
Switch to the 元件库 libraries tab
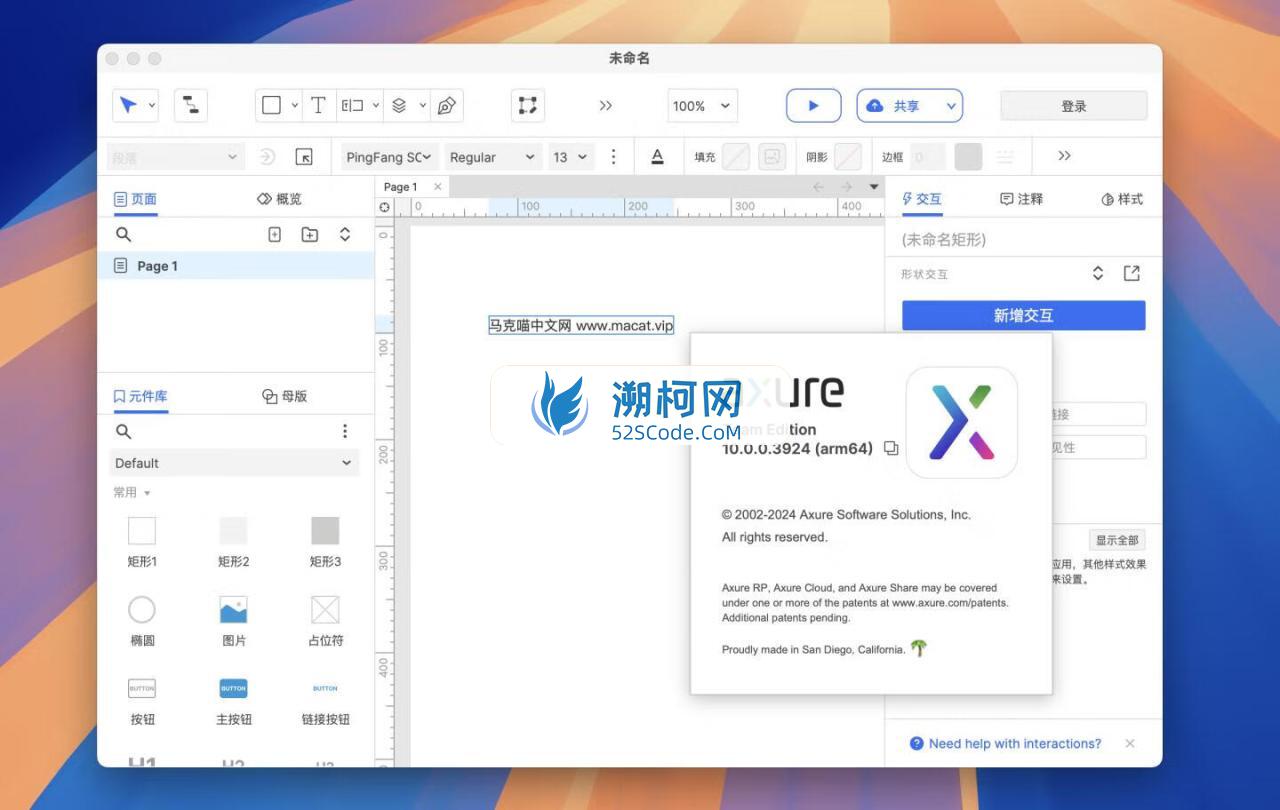tap(140, 396)
